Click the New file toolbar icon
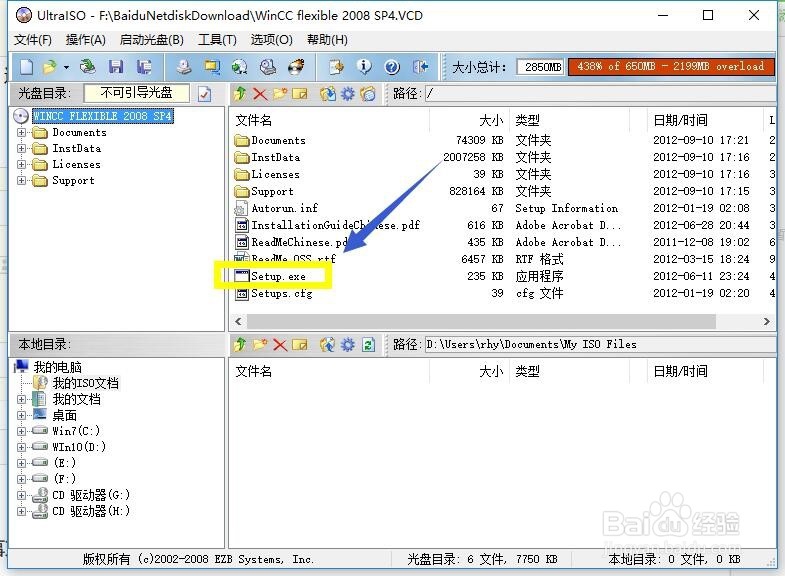Screen dimensions: 785x576 click(x=26, y=67)
